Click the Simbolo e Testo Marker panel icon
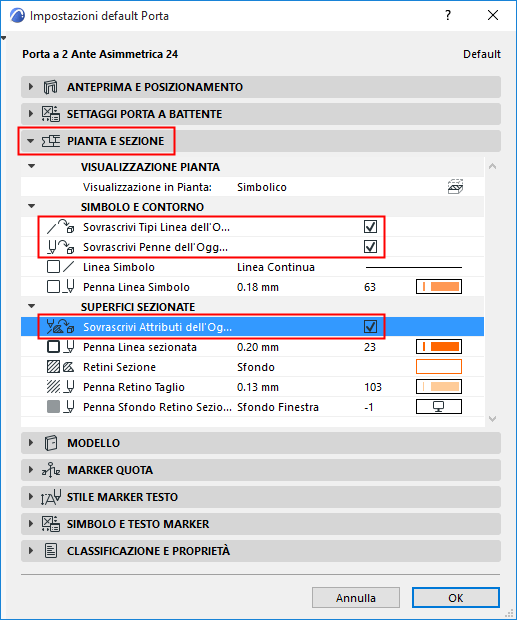The width and height of the screenshot is (517, 620). 51,524
